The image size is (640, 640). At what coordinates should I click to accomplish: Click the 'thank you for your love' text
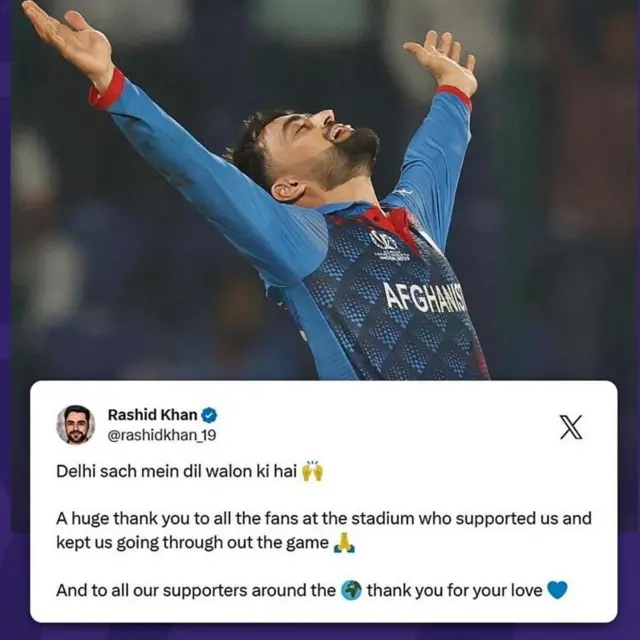454,591
